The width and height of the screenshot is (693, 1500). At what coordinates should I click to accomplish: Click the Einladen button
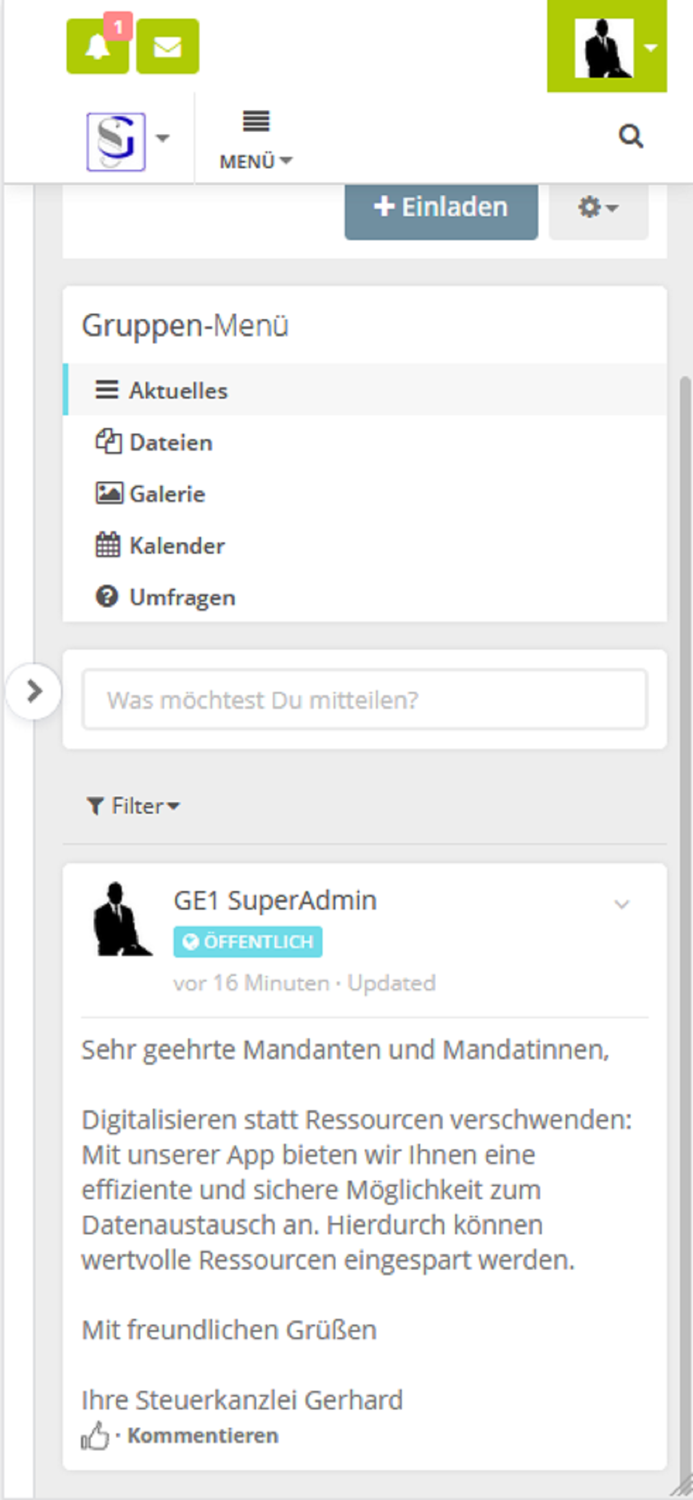(x=440, y=207)
